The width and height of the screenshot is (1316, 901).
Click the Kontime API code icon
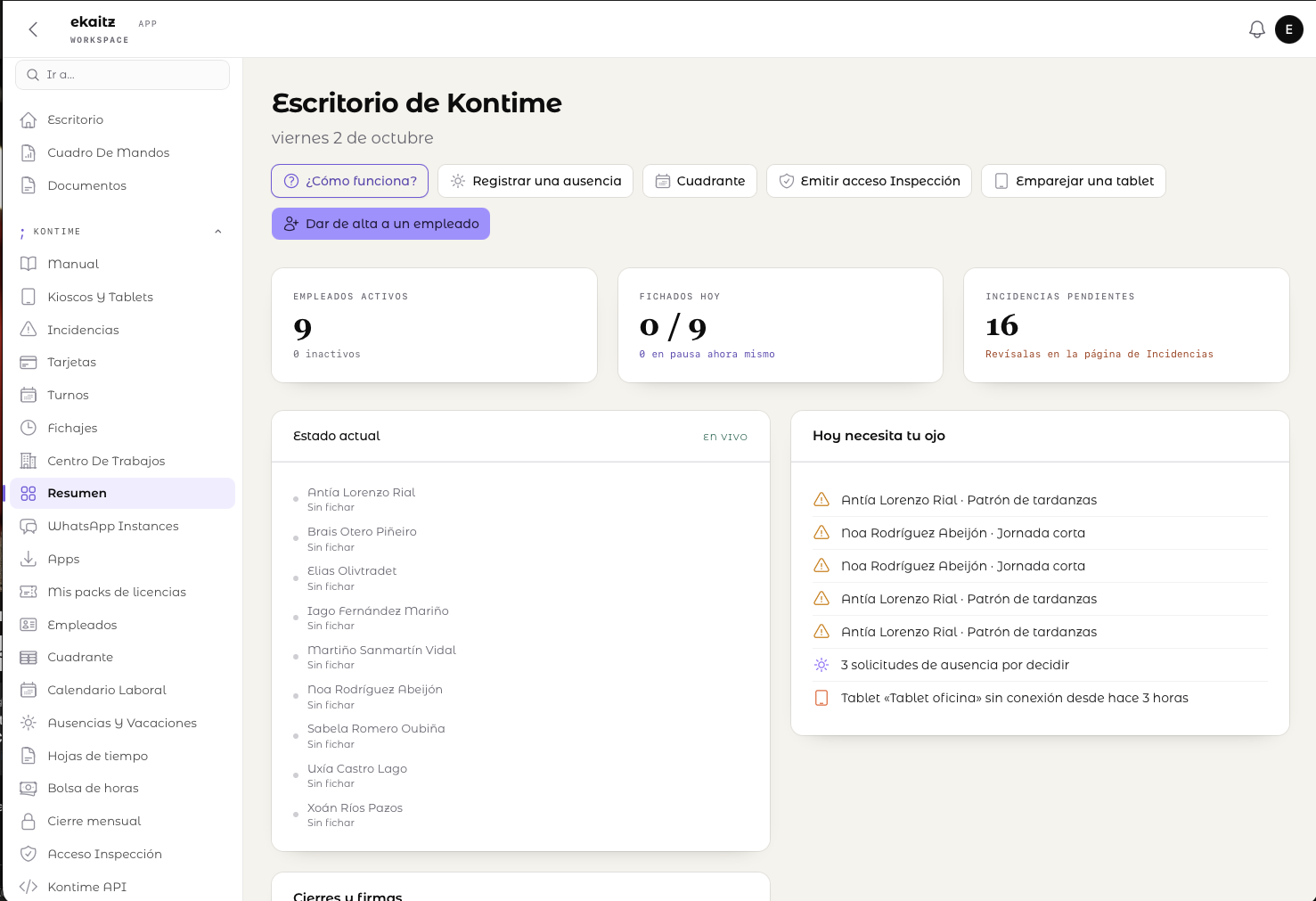[29, 887]
